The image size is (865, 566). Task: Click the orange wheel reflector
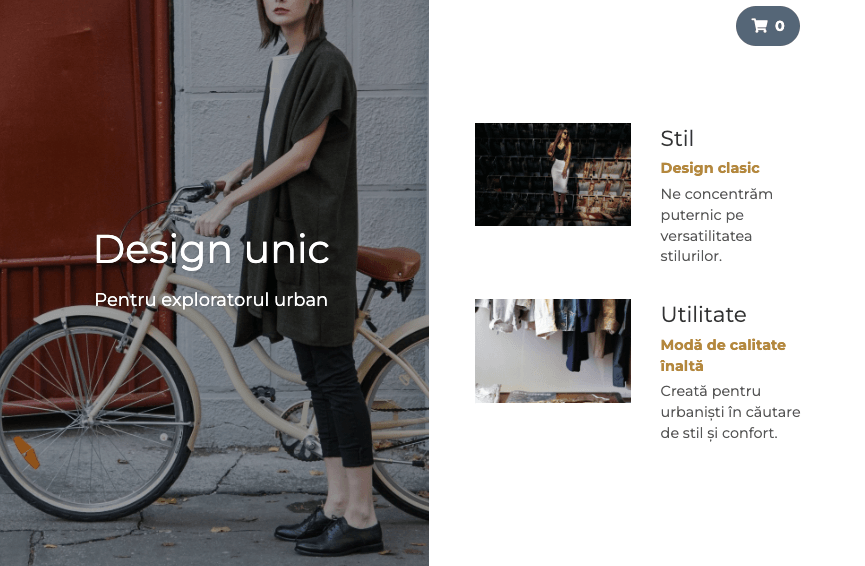(26, 452)
